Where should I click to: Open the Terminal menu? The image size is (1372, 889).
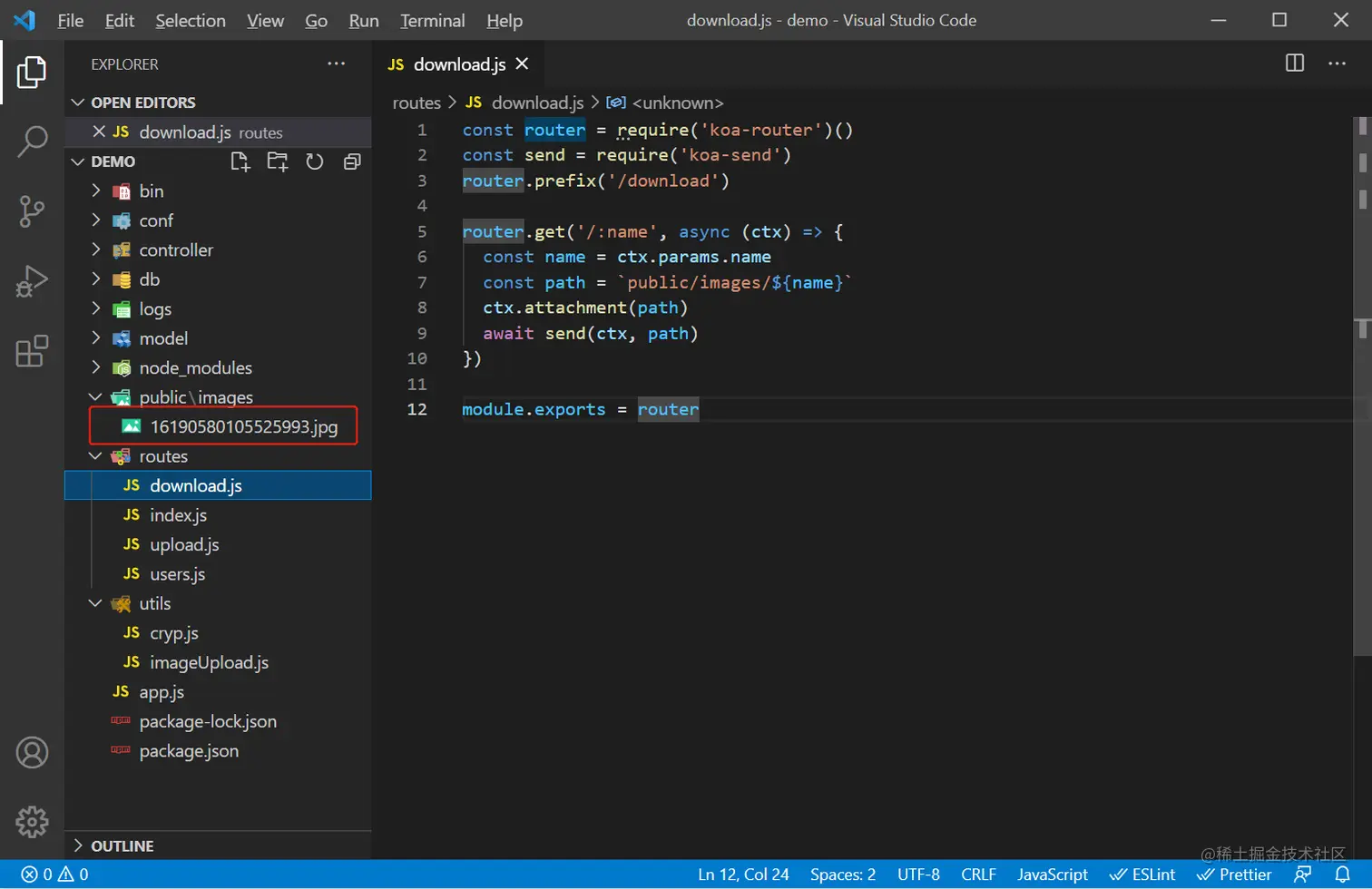(432, 20)
